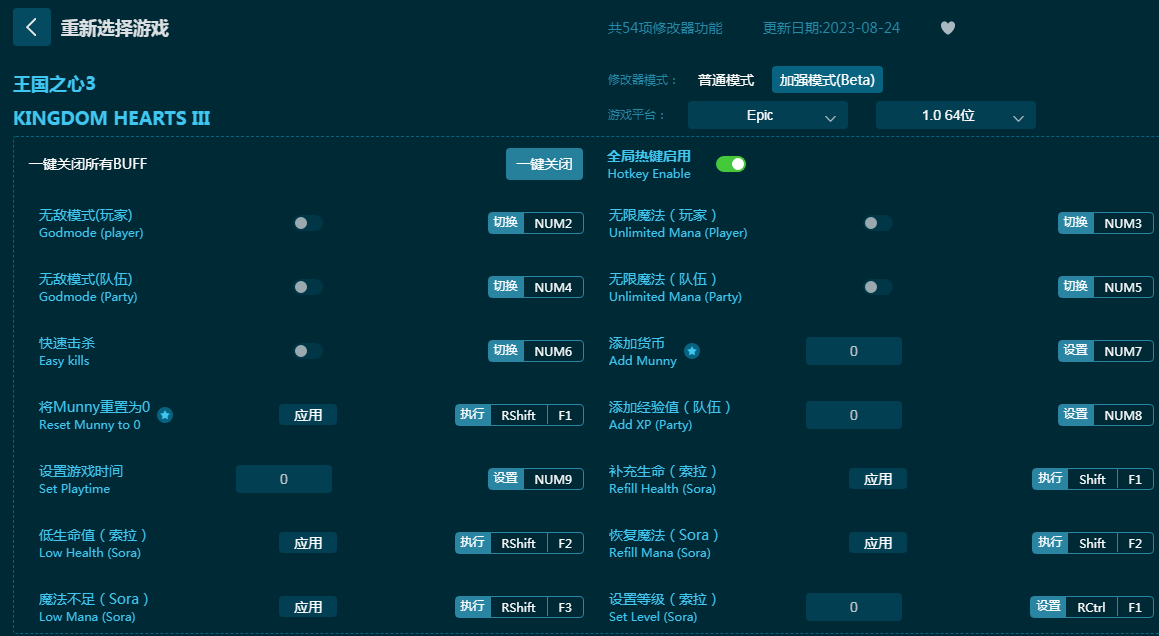Click the NUM2 hotkey for Godmode player
Screen dimensions: 1159x636
tap(535, 223)
